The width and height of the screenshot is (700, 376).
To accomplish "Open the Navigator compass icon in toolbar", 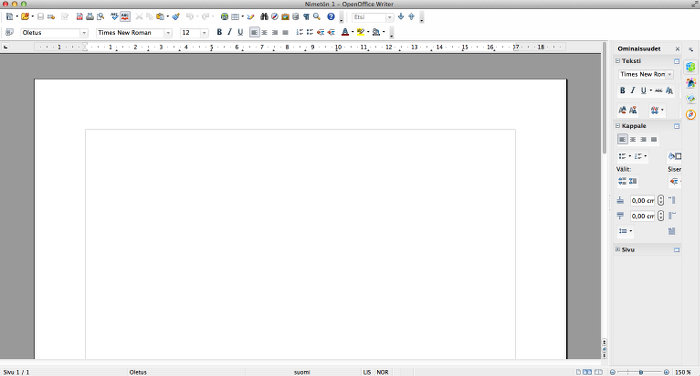I will point(275,17).
